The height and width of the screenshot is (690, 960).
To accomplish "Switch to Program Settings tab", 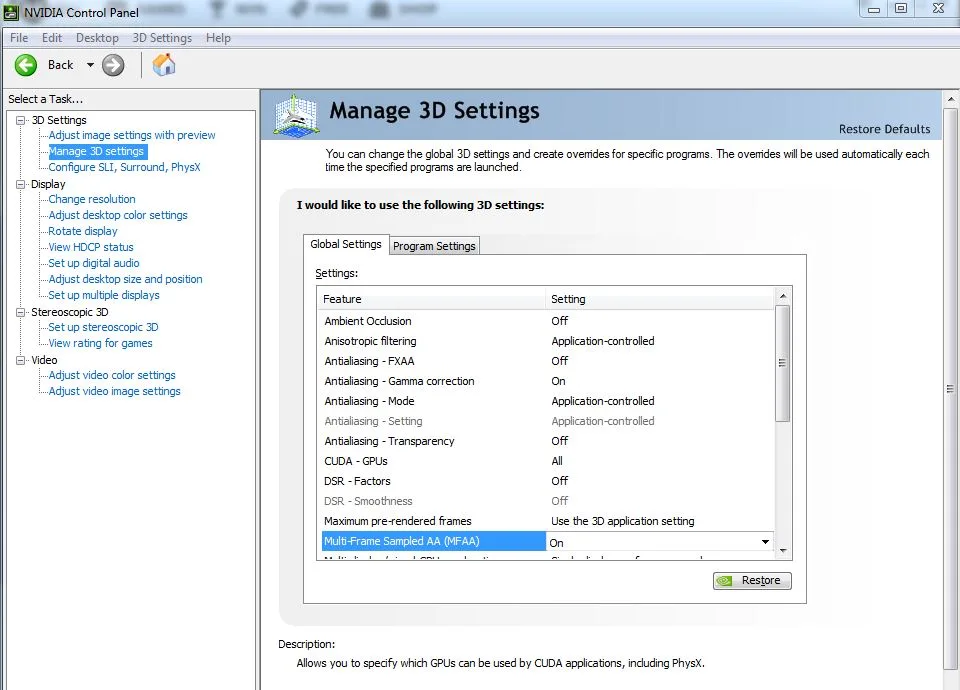I will (x=434, y=246).
